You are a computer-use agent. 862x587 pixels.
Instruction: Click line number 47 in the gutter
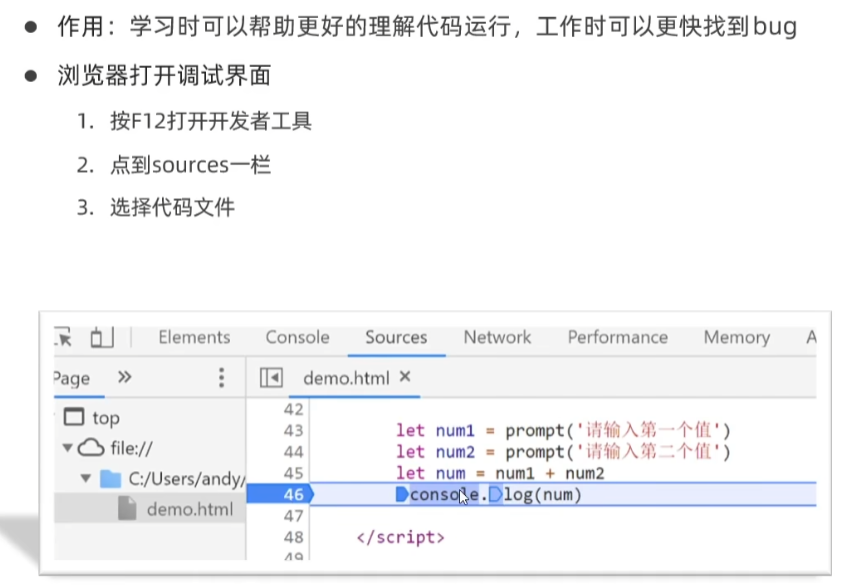tap(294, 516)
